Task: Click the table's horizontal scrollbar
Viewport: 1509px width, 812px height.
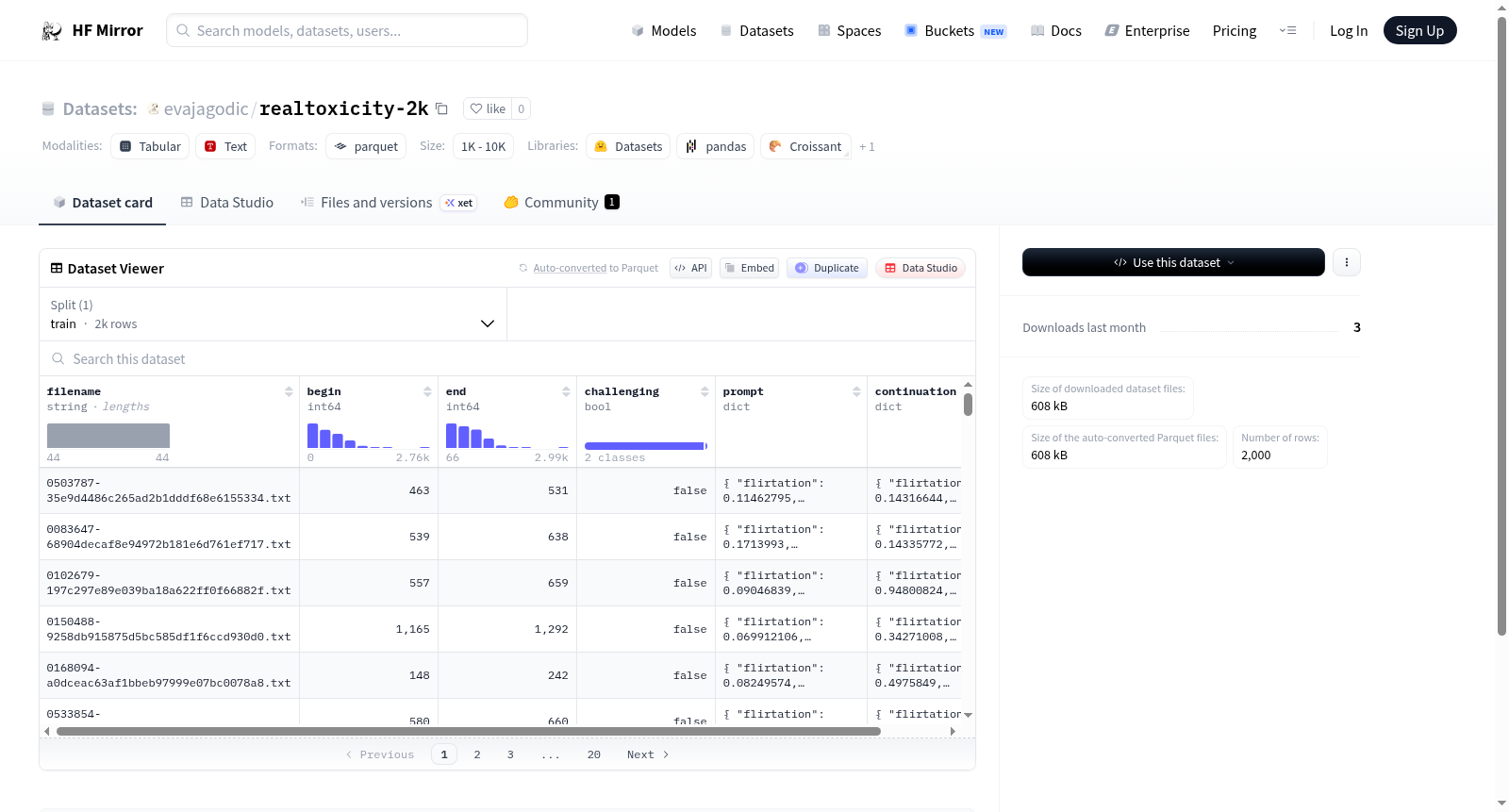Action: (469, 731)
